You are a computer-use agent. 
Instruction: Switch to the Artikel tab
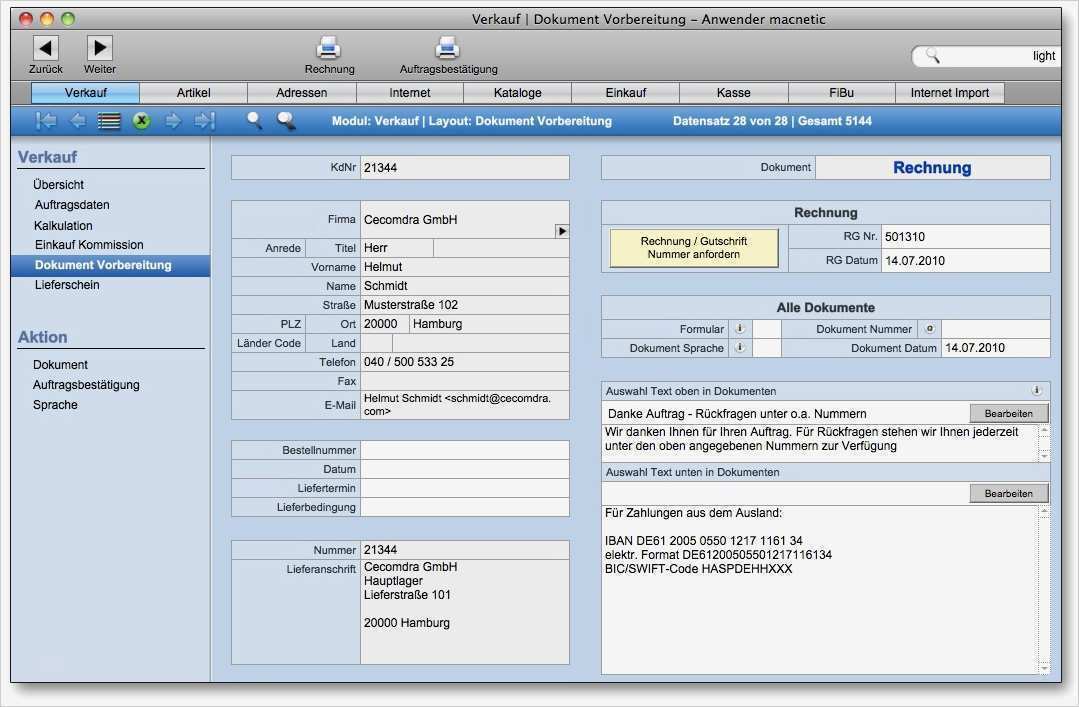tap(193, 92)
